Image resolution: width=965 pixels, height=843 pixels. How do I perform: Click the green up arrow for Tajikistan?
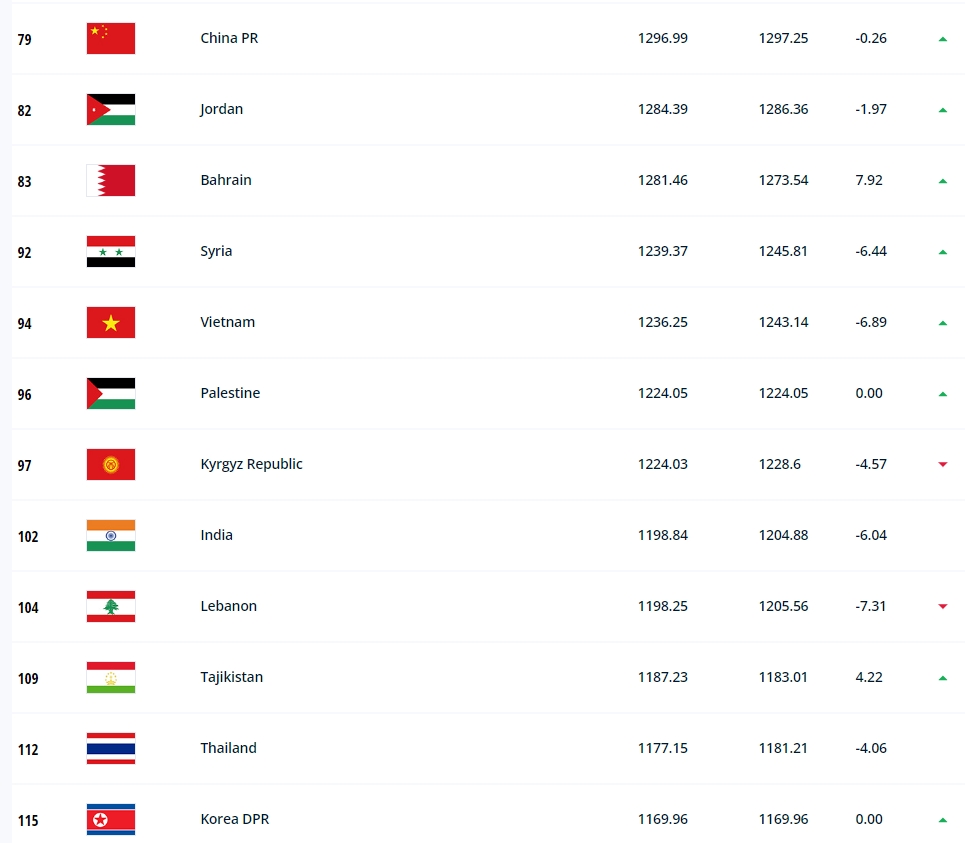pos(942,678)
